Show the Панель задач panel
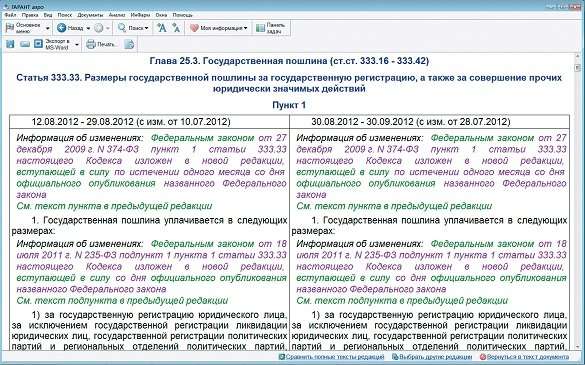 coord(271,28)
